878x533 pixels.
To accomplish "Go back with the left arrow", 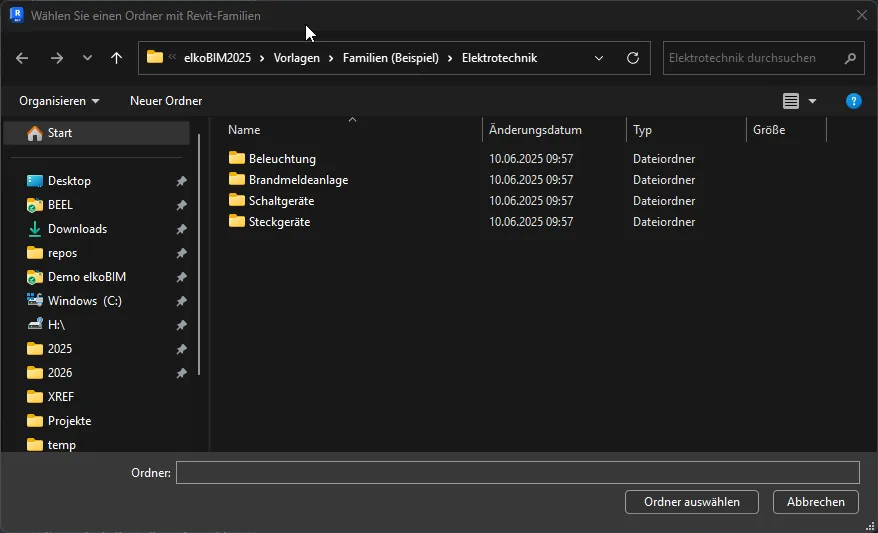I will (22, 58).
